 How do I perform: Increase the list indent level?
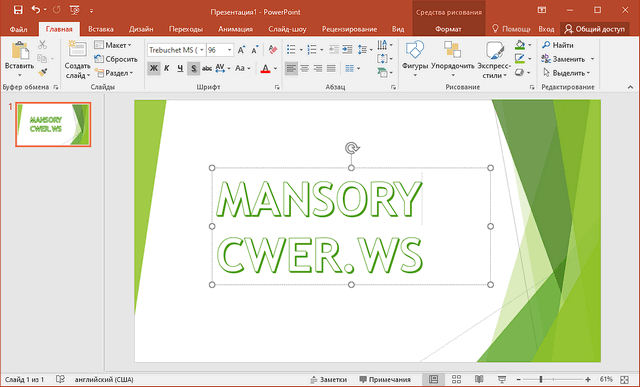point(347,50)
